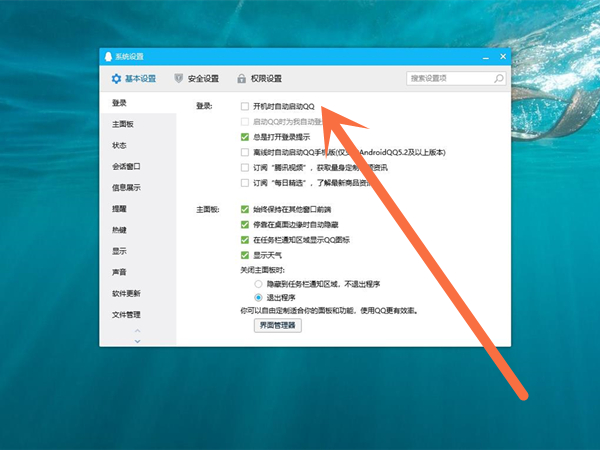
Task: Click the sidebar down chevron
Action: (138, 341)
